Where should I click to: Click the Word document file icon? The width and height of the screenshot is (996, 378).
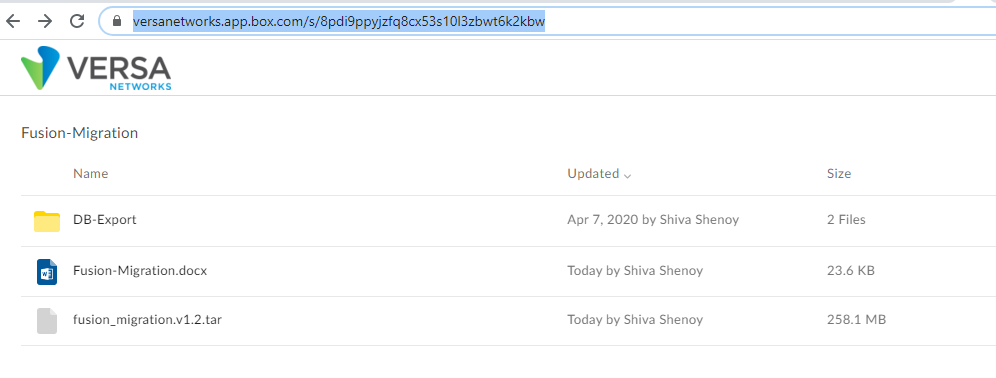tap(47, 271)
